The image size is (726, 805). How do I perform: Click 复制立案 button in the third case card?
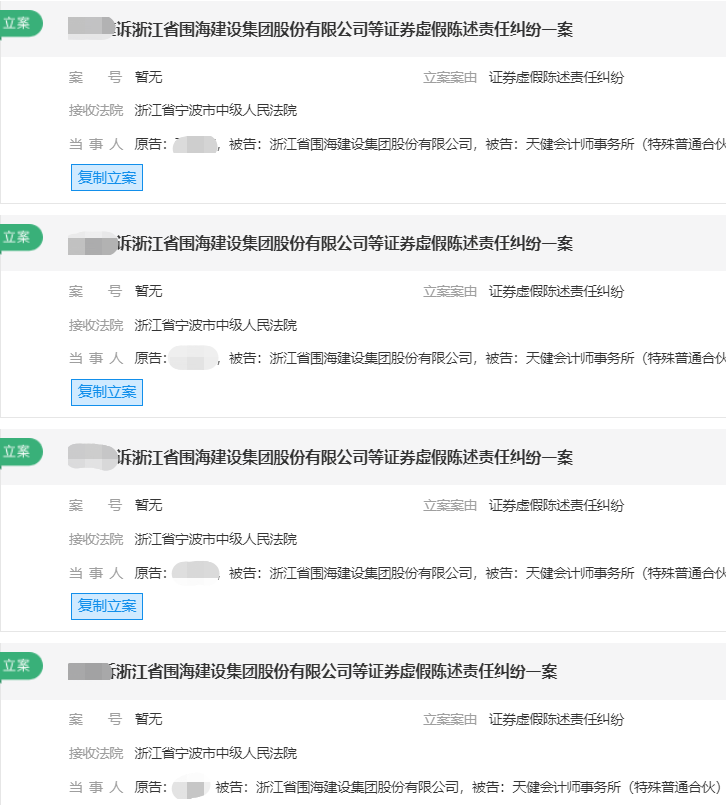(x=107, y=606)
